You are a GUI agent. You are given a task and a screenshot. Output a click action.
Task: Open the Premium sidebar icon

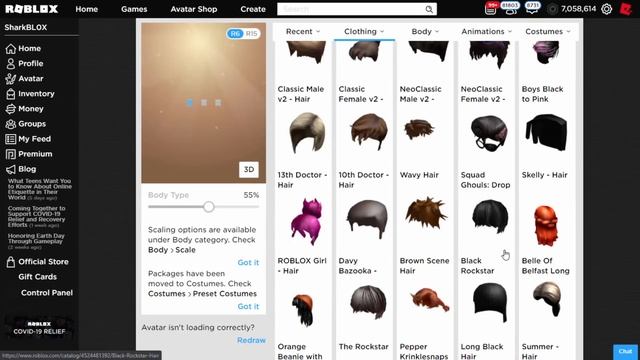11,154
